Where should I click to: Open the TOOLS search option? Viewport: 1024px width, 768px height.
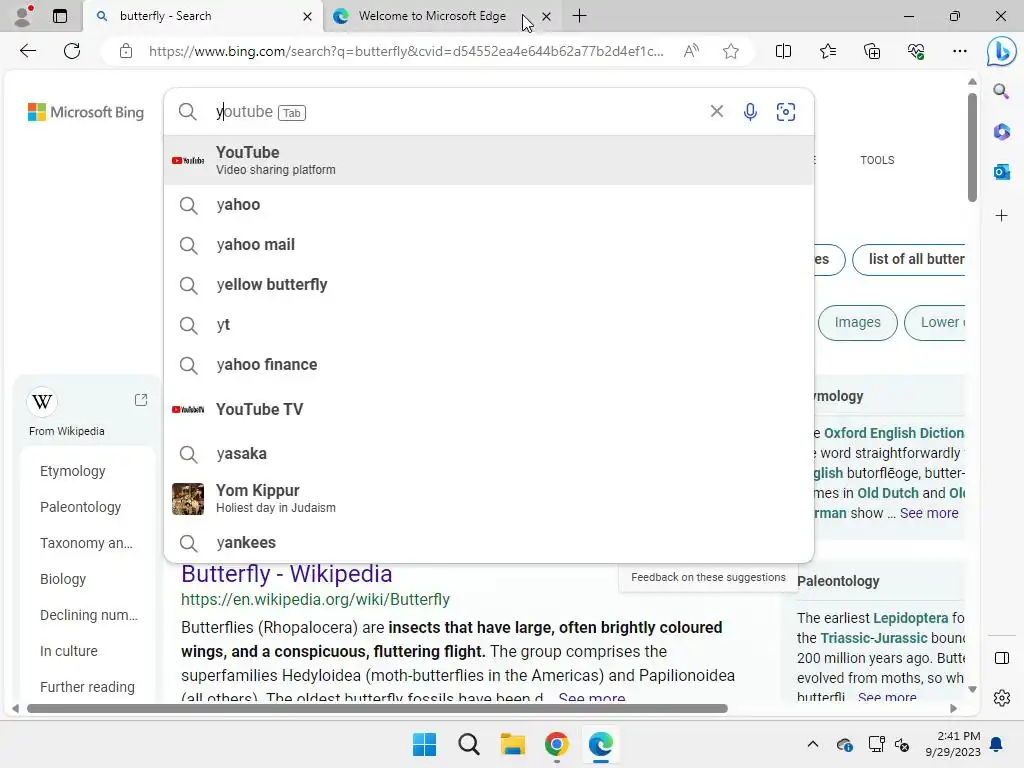pyautogui.click(x=877, y=160)
